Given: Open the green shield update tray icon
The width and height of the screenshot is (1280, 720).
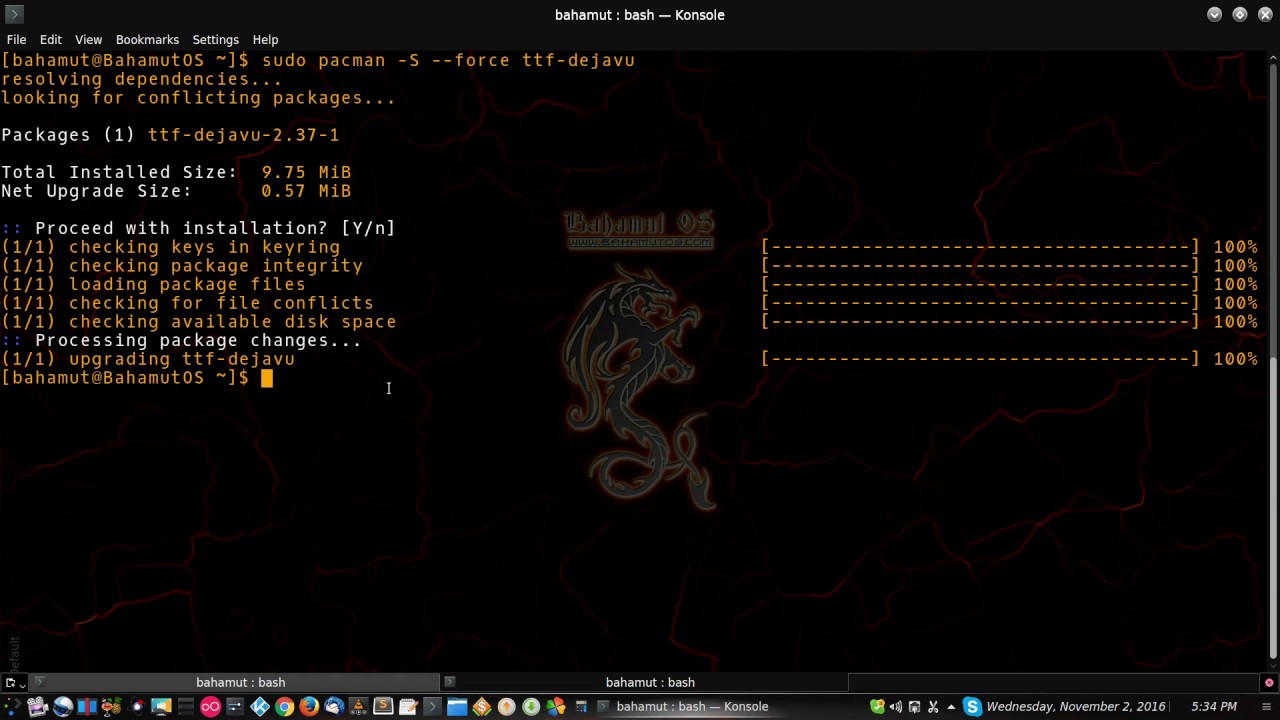Looking at the screenshot, I should pyautogui.click(x=877, y=707).
